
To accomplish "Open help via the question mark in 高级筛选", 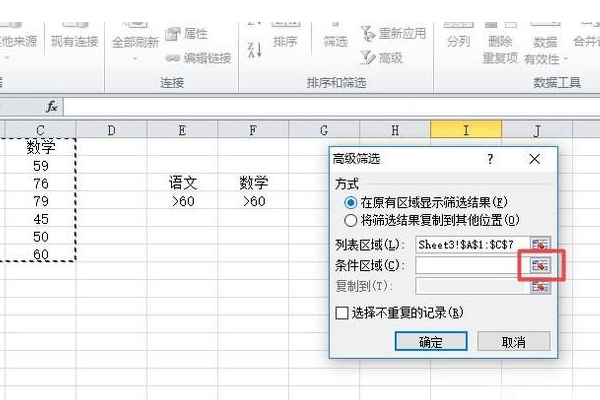I will point(490,159).
